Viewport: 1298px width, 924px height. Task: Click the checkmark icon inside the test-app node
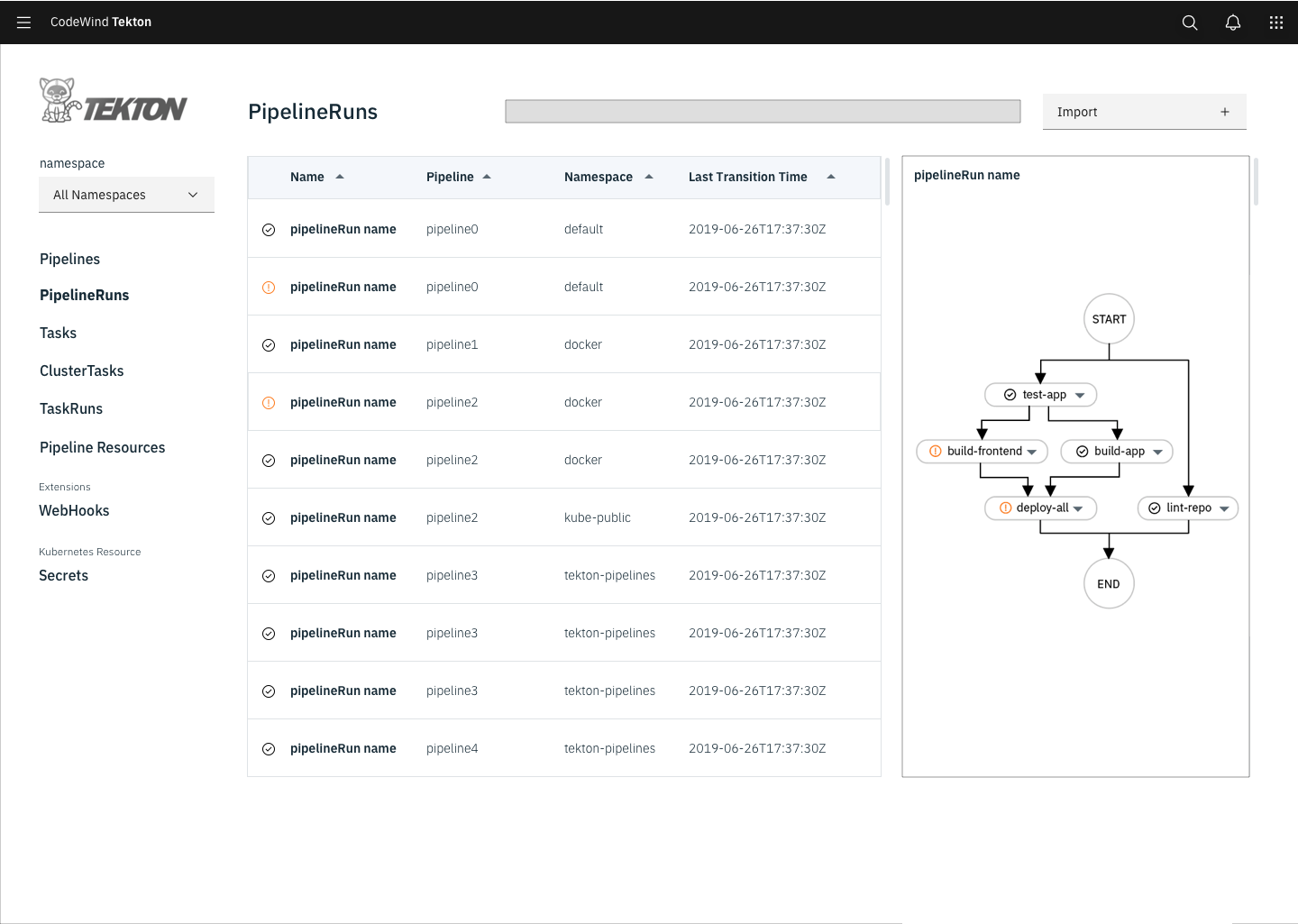tap(1010, 394)
